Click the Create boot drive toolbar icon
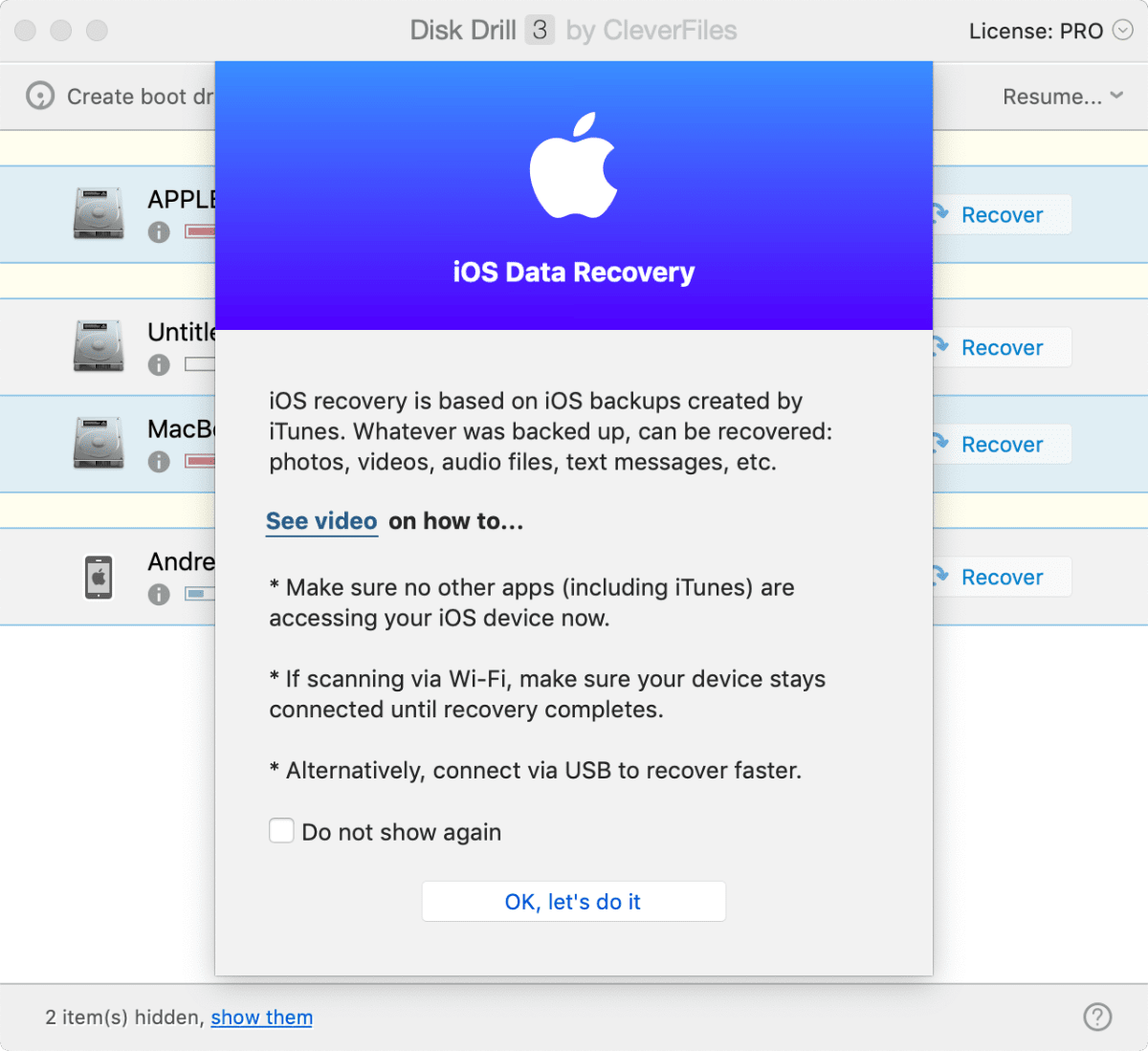 40,96
